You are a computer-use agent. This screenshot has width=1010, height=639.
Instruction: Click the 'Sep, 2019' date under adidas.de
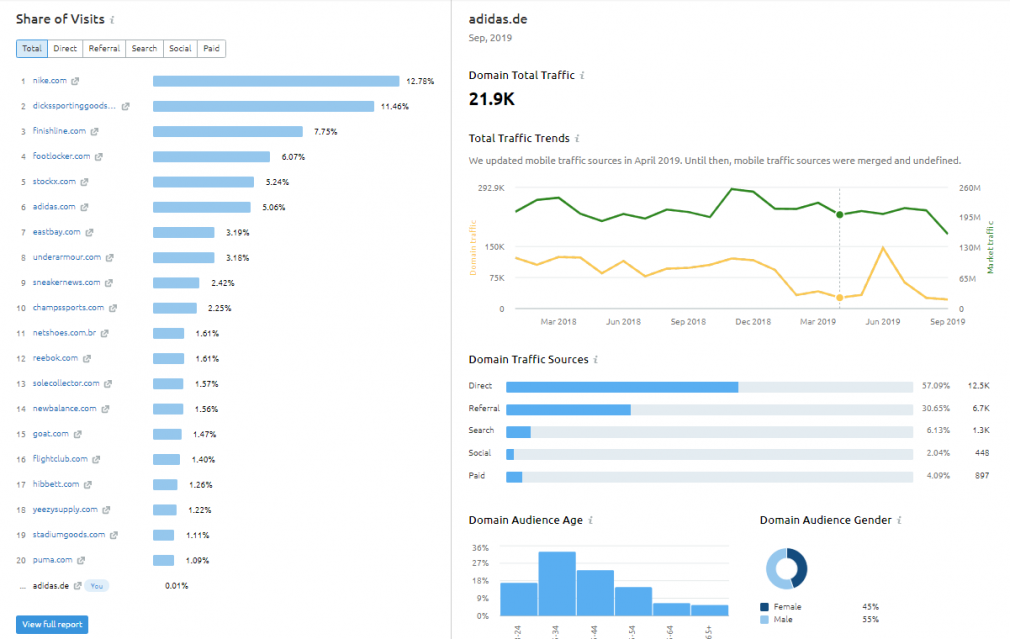coord(490,38)
